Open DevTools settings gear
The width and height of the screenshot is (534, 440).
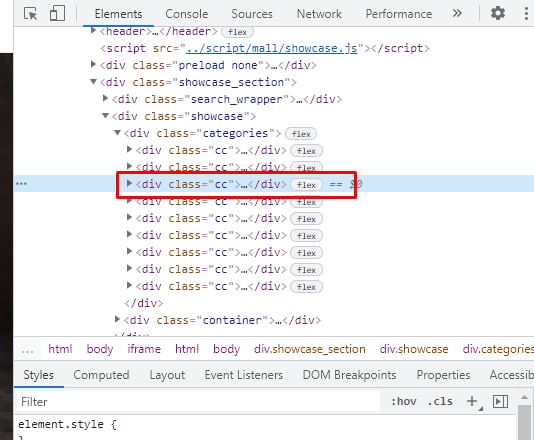click(x=498, y=14)
